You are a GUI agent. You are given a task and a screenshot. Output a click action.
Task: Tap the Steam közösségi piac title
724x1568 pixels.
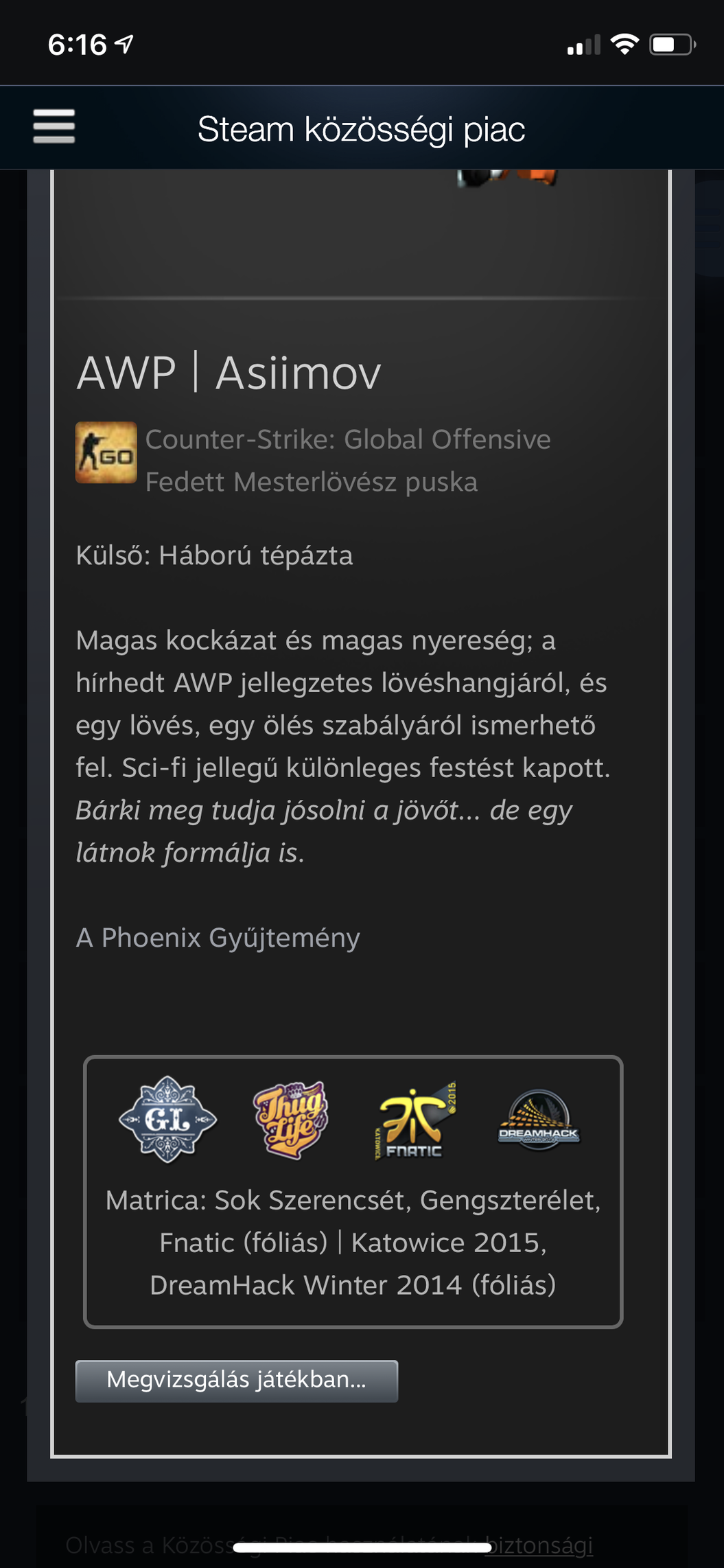point(362,129)
